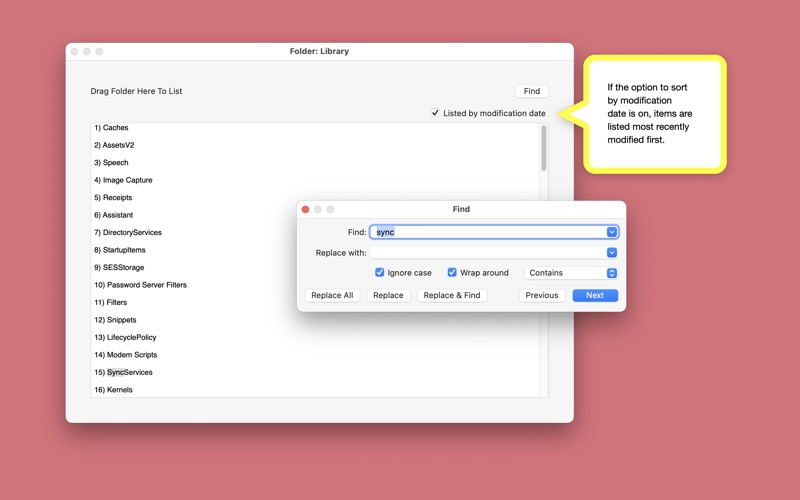Select the '12) Snippets' list row

315,320
